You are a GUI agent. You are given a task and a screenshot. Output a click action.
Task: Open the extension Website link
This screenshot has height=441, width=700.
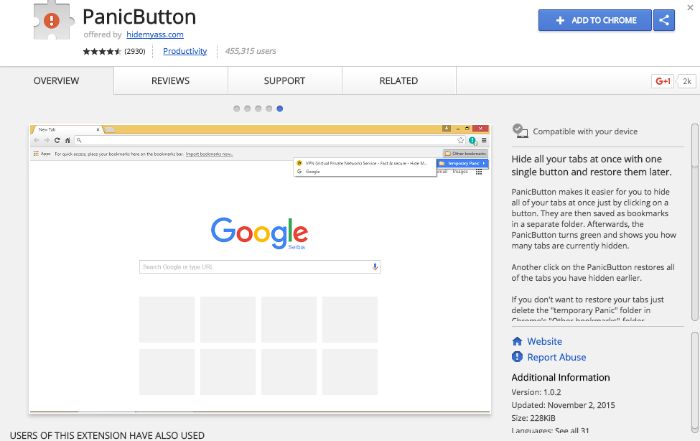click(544, 341)
